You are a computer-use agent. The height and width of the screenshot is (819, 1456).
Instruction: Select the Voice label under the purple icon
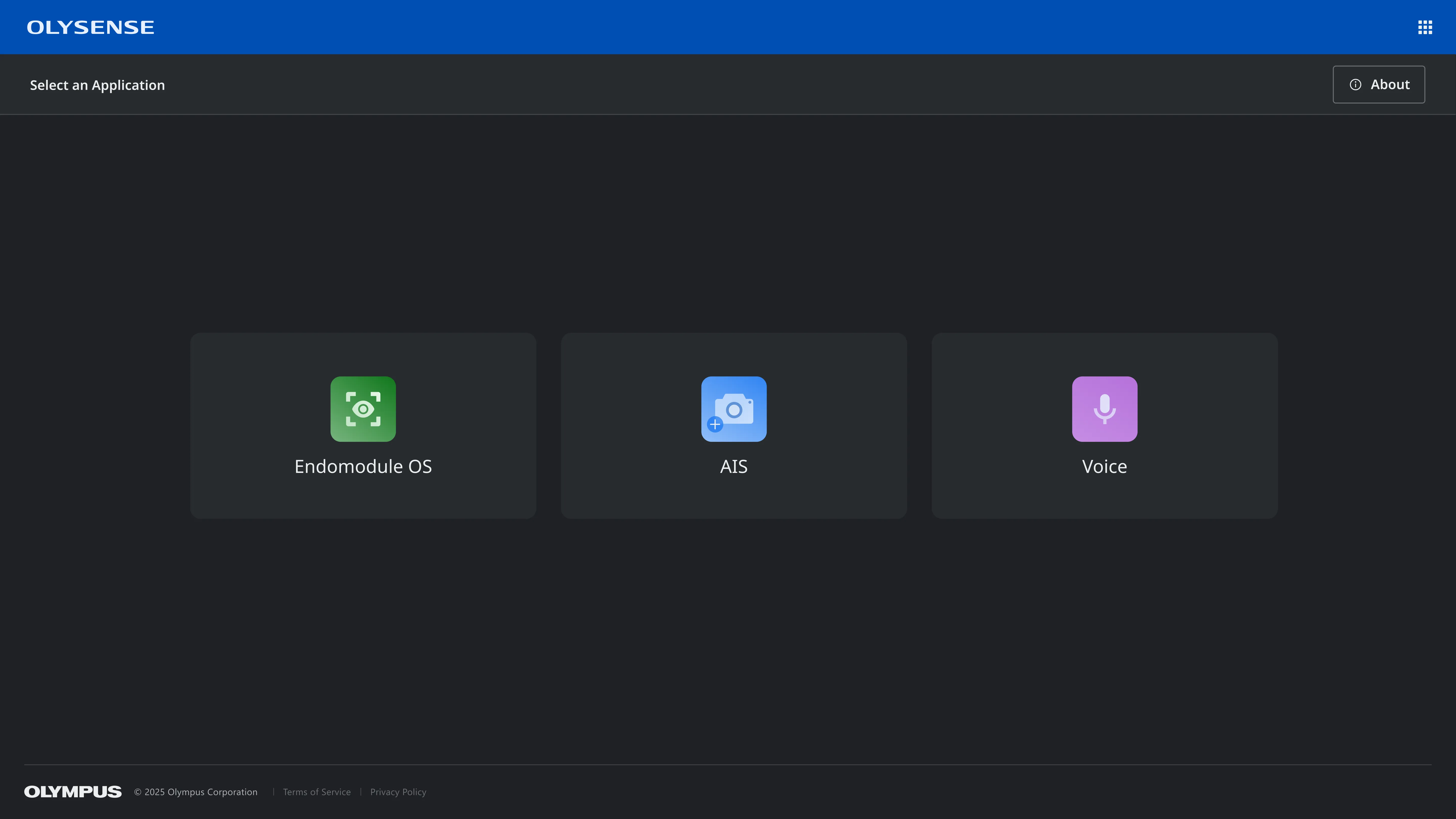point(1104,466)
